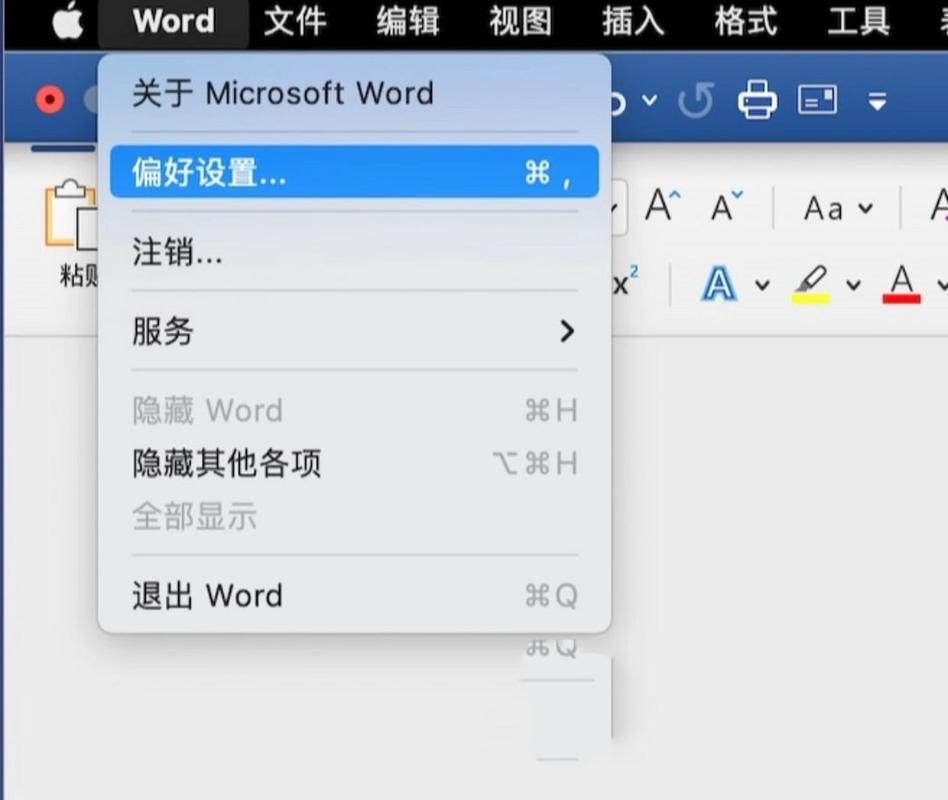Open the highlight color dropdown arrow
948x800 pixels.
(x=853, y=284)
